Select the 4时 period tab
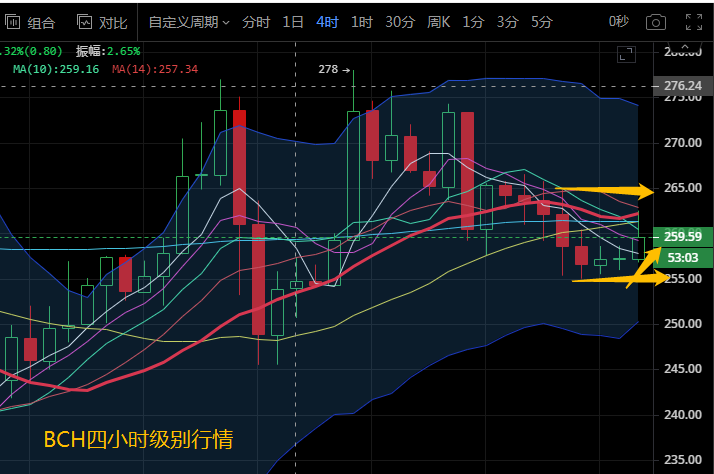The image size is (714, 474). pyautogui.click(x=327, y=22)
